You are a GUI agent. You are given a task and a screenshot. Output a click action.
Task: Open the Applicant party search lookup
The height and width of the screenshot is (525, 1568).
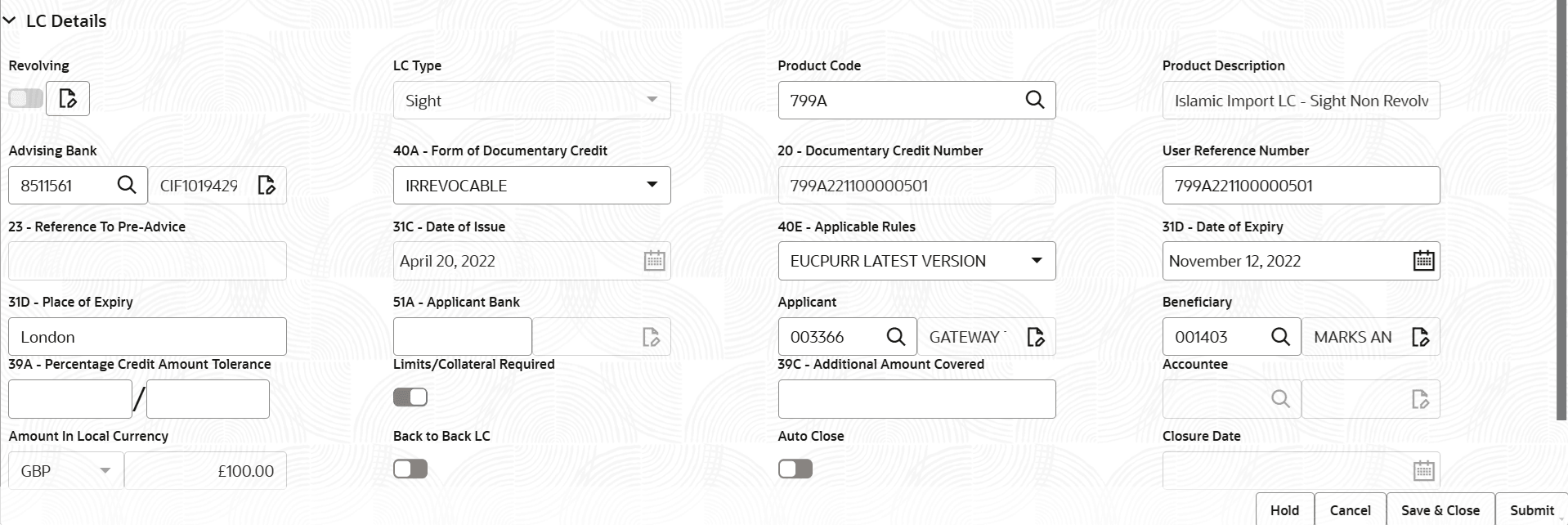click(895, 336)
